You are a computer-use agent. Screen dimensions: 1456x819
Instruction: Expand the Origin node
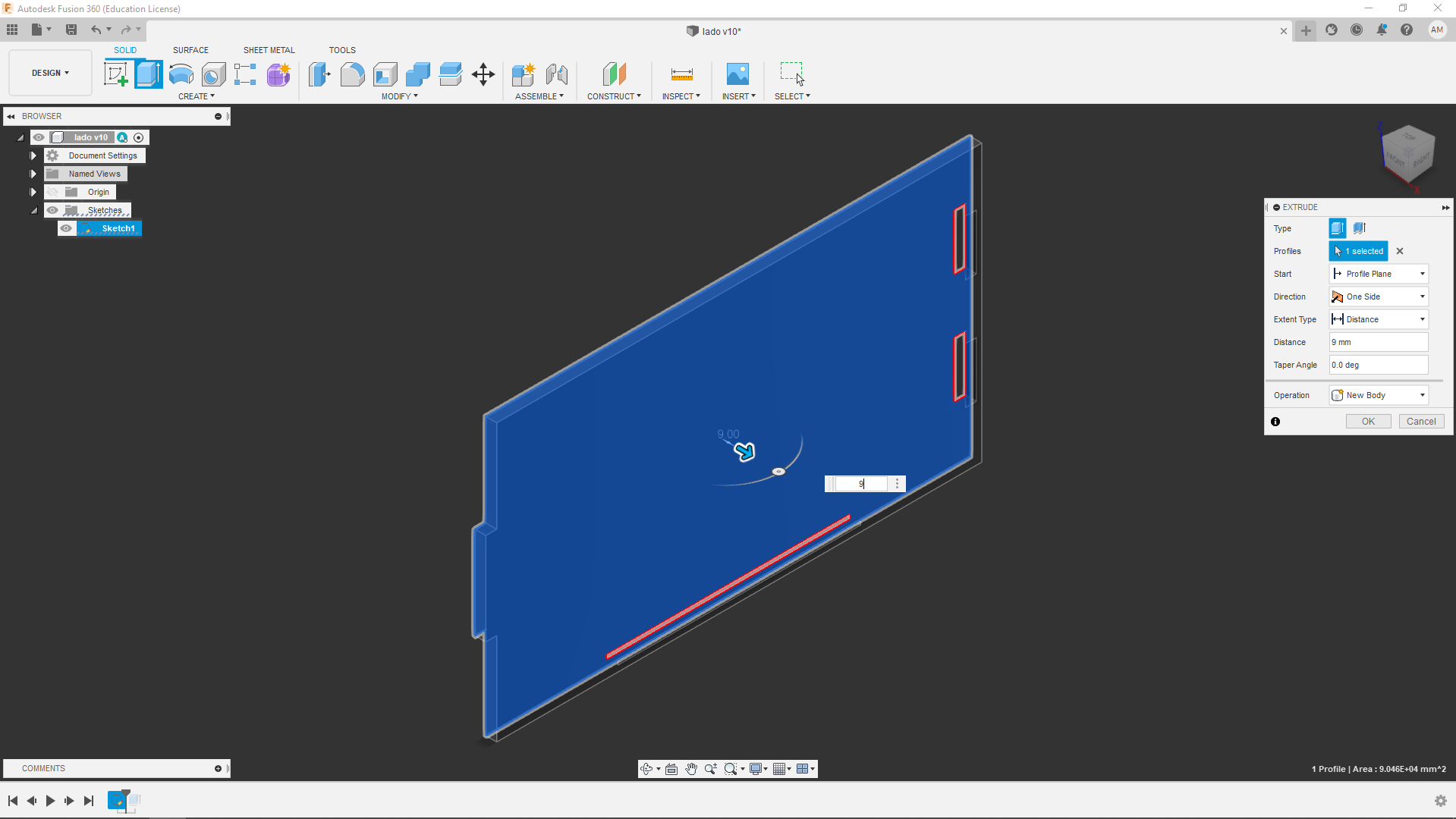pos(33,192)
